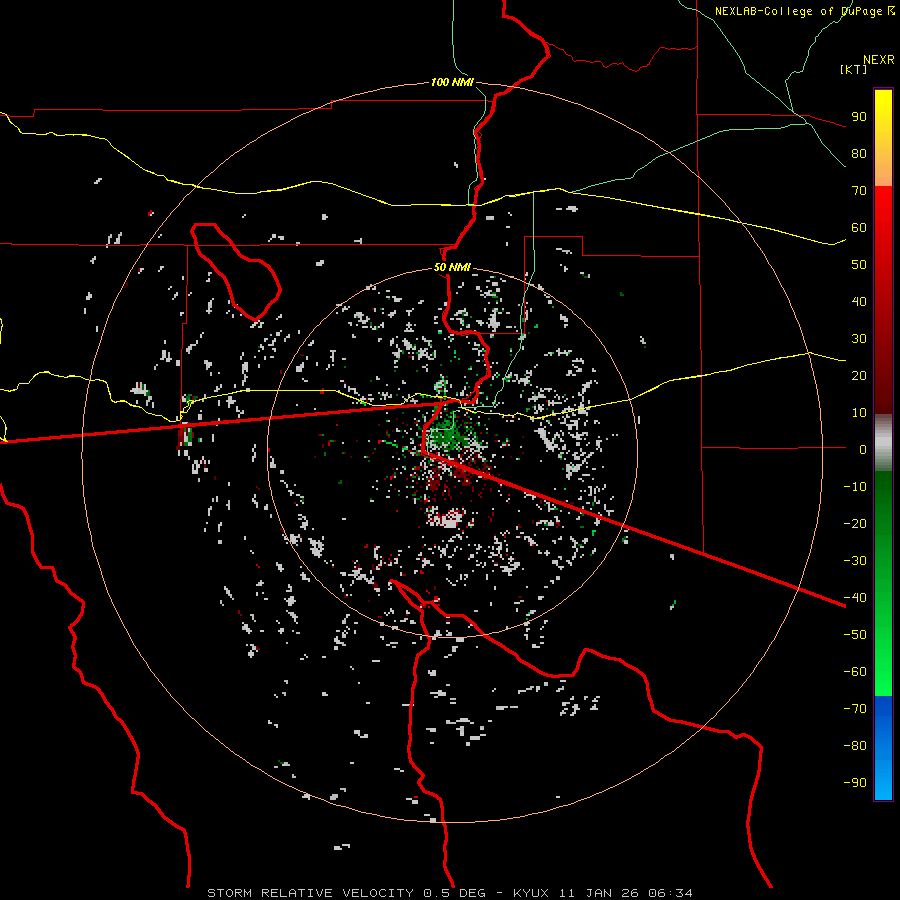Click the -70 knot scale value
The height and width of the screenshot is (900, 900).
point(855,709)
